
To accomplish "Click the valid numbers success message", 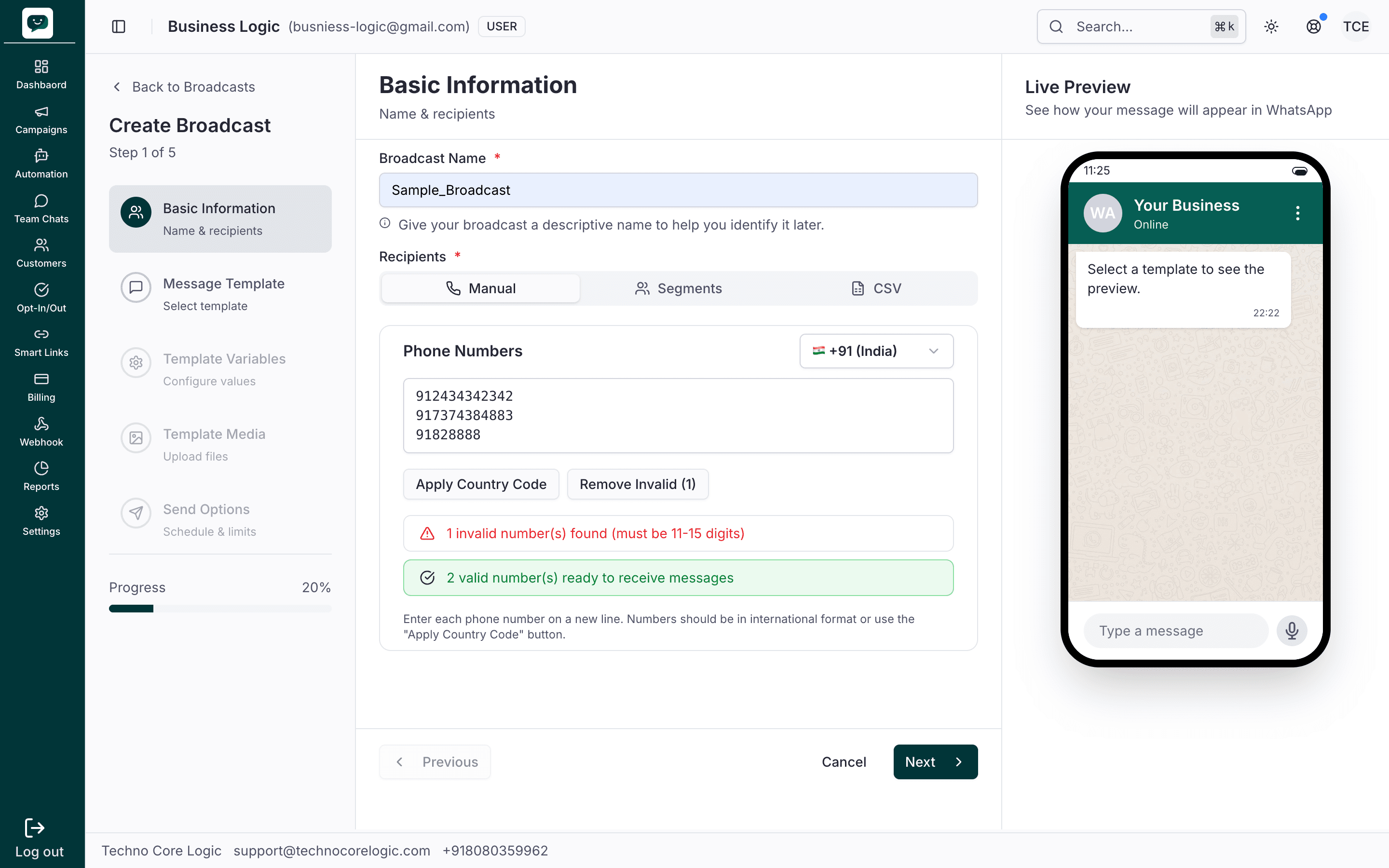I will point(679,578).
